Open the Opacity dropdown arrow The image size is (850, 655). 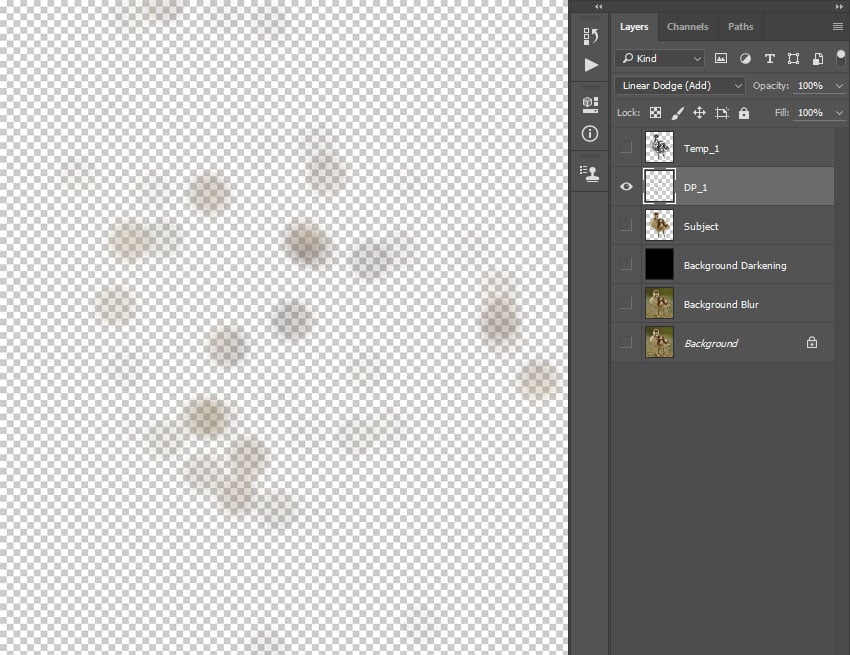tap(839, 85)
